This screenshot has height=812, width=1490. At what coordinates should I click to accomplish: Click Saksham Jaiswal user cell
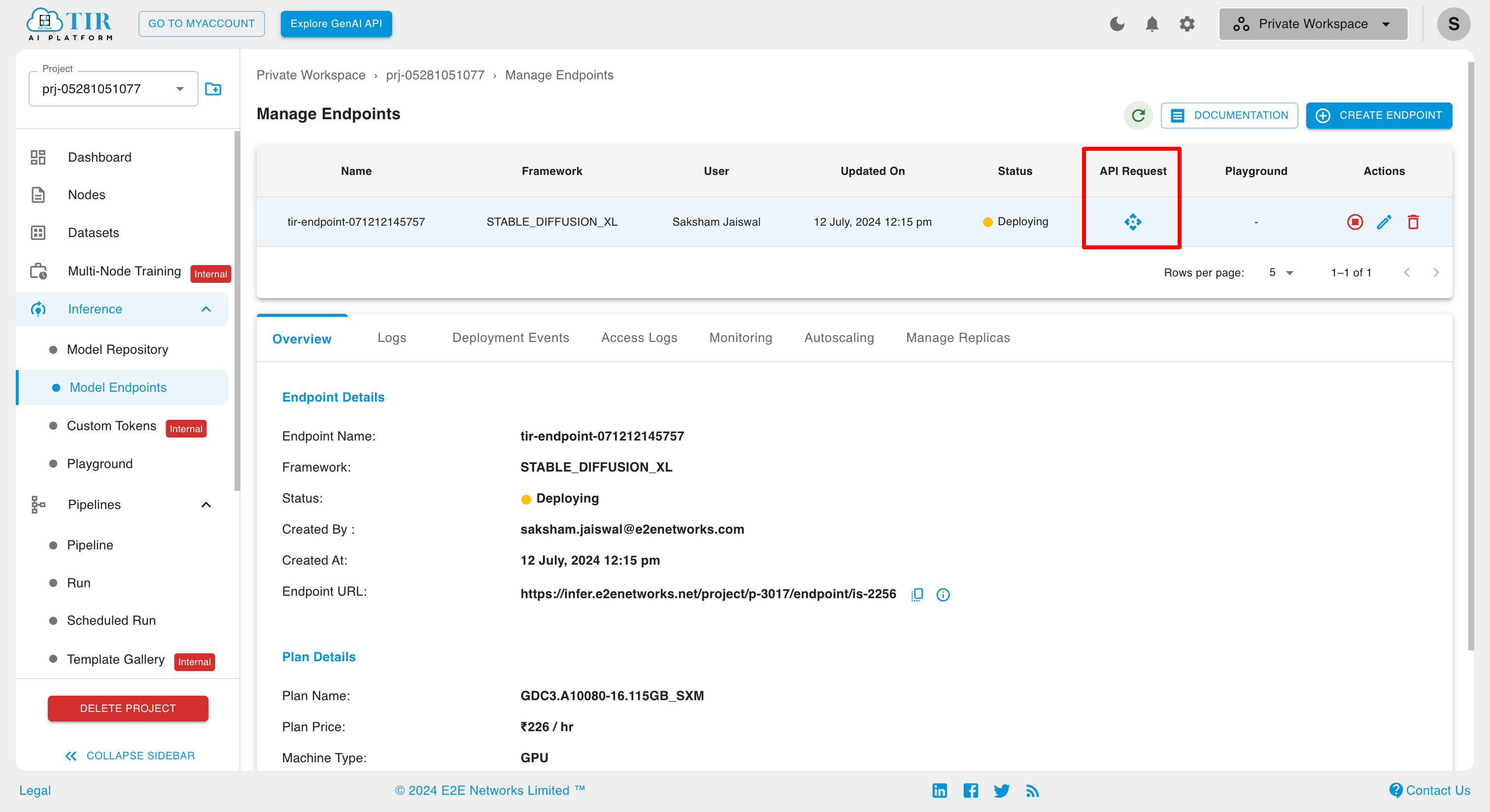[716, 222]
